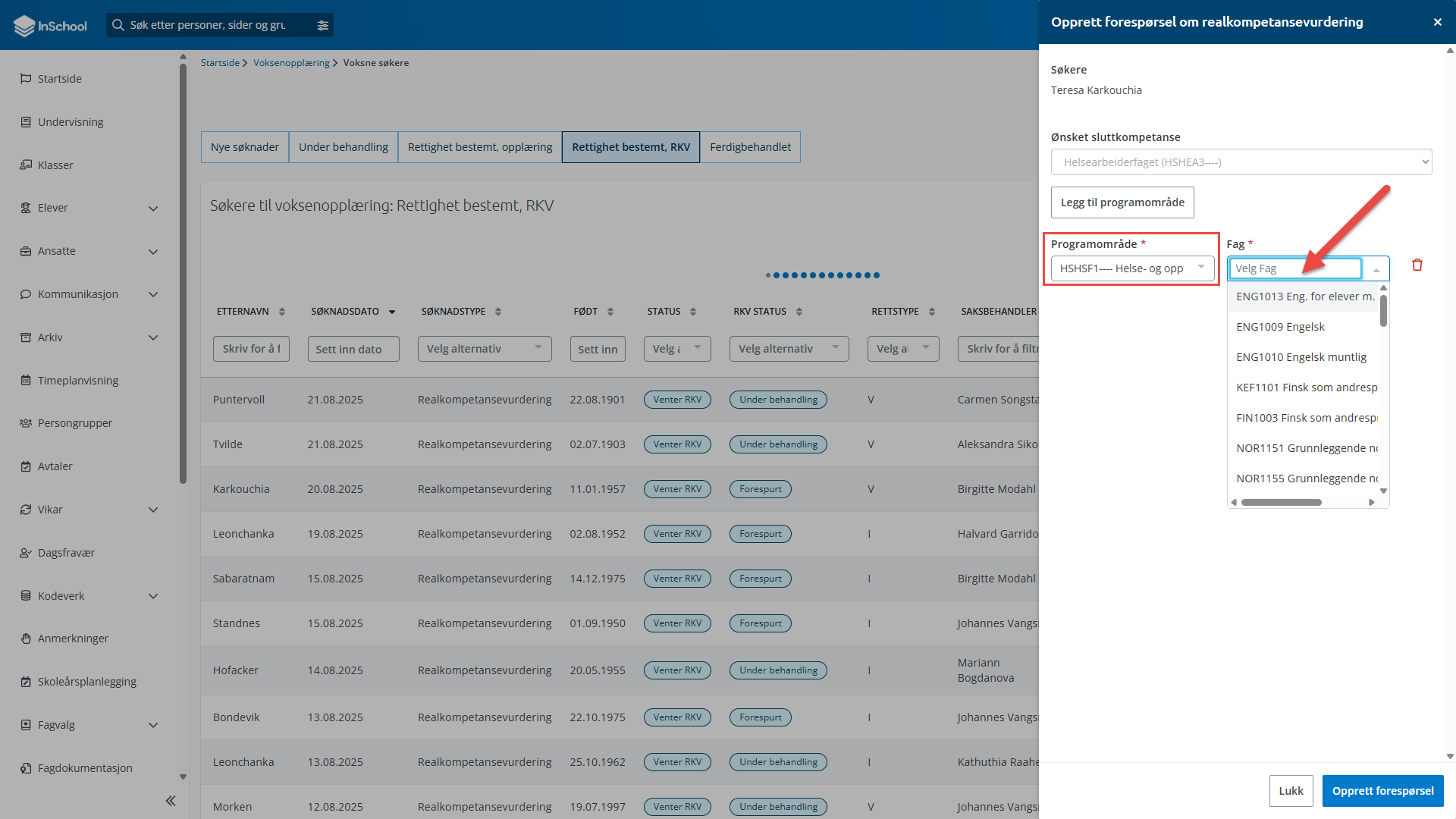Sort by Etternavn column arrows
Screen dimensions: 1456x819
(x=282, y=312)
